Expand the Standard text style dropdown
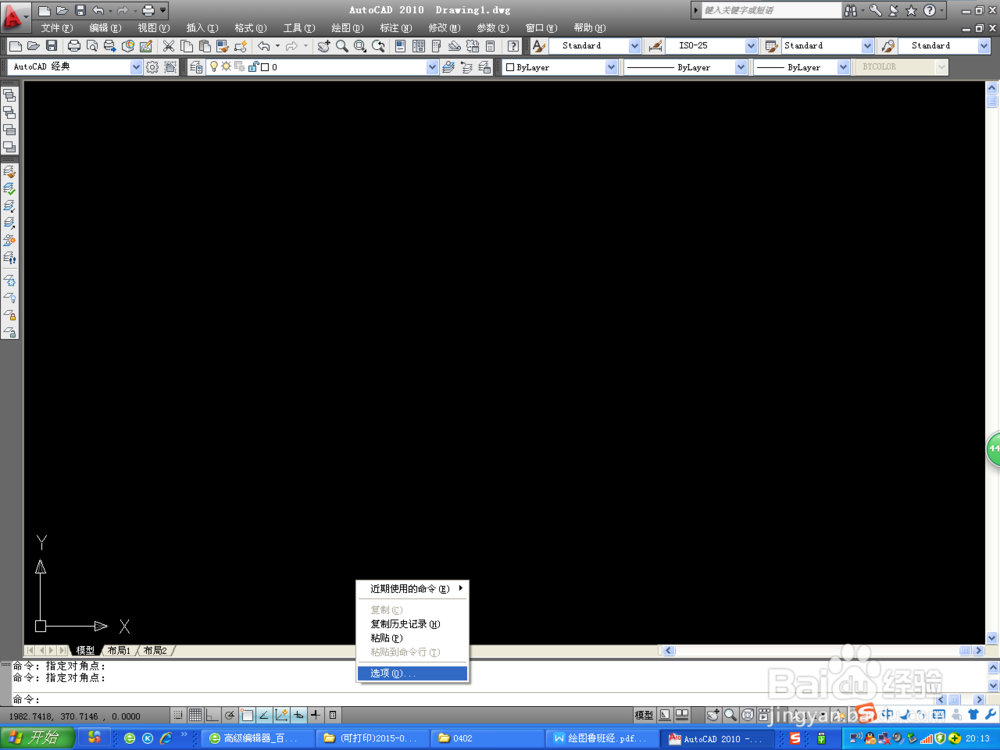Screen dimensions: 1000x750 634,46
